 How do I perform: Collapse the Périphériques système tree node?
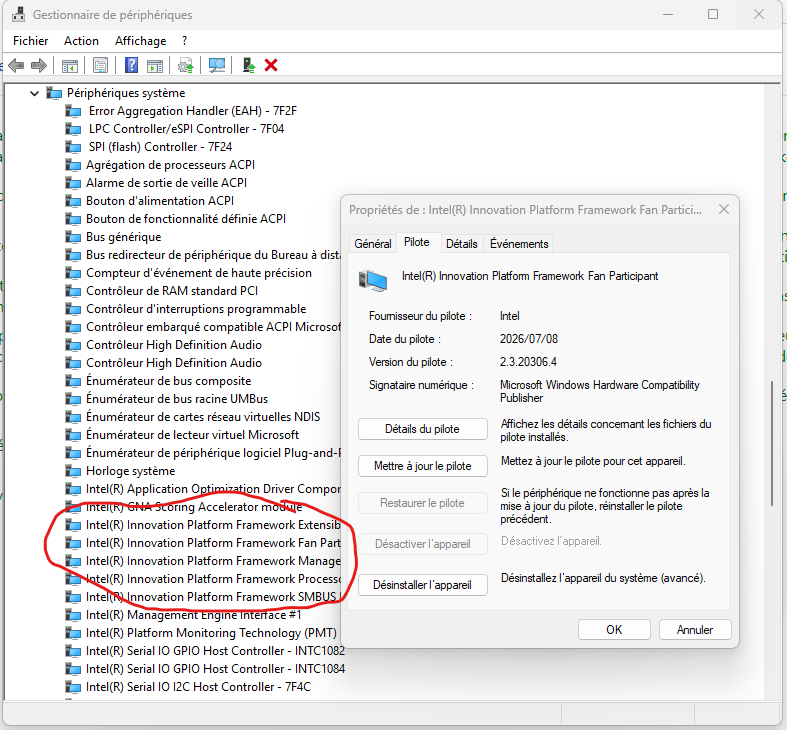click(x=34, y=93)
